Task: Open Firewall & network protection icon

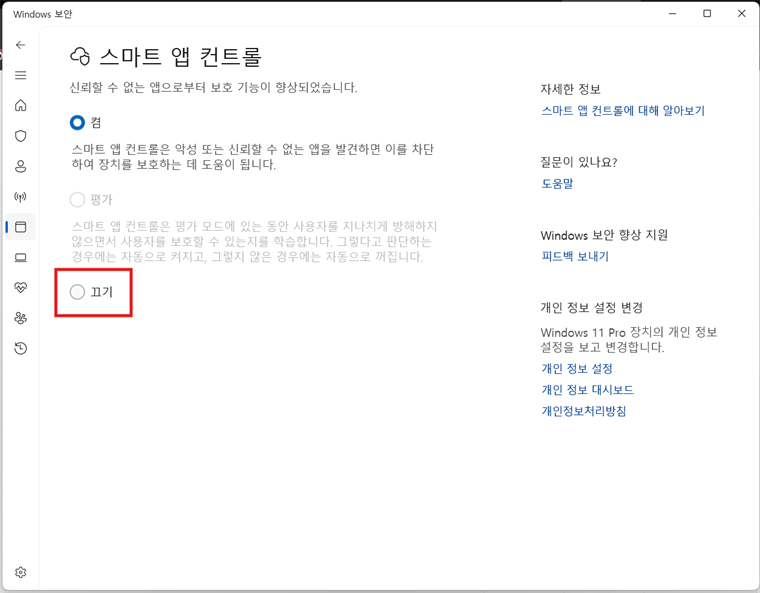Action: (x=20, y=196)
